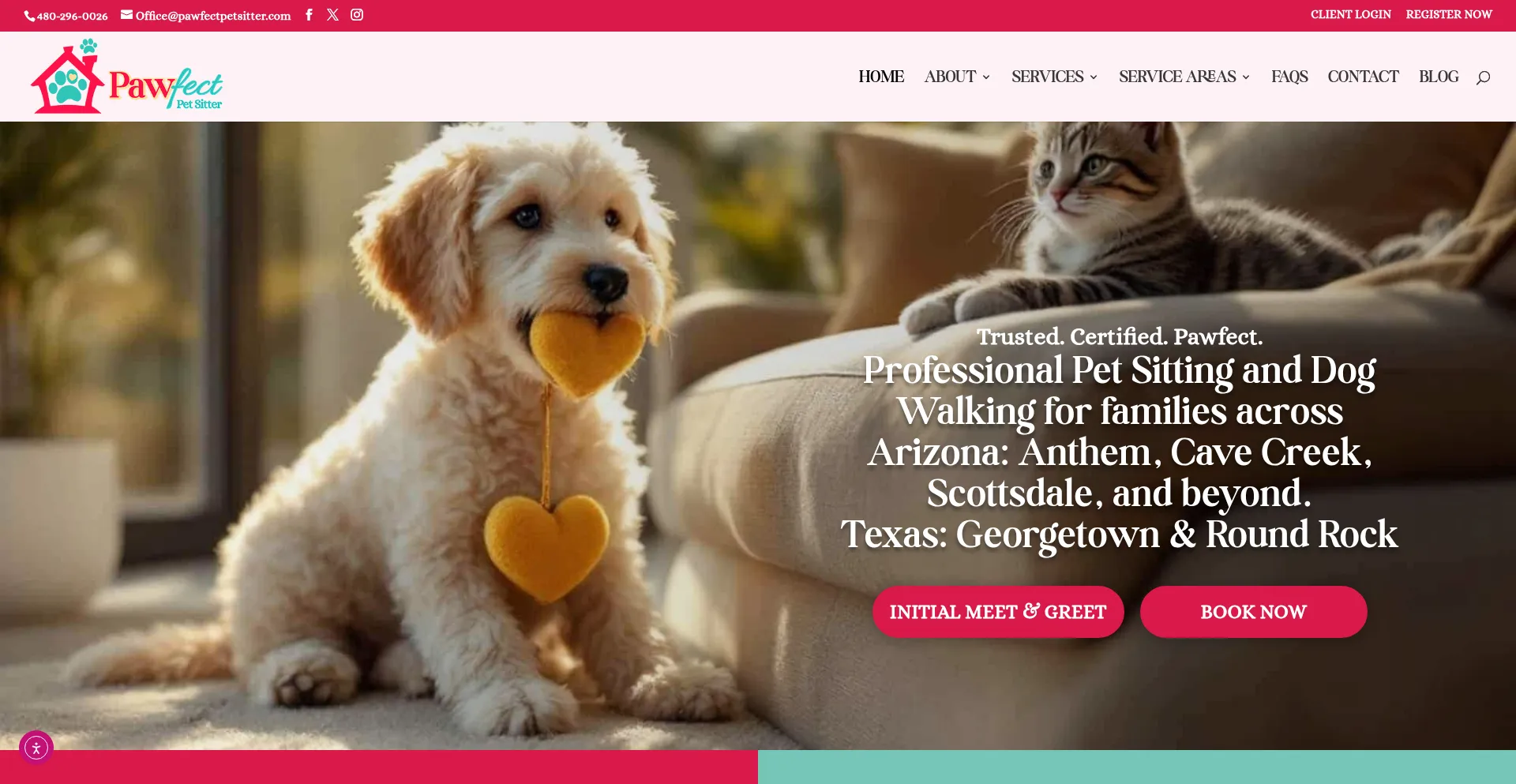
Task: Click the phone icon beside 480-296-0026
Action: click(29, 16)
